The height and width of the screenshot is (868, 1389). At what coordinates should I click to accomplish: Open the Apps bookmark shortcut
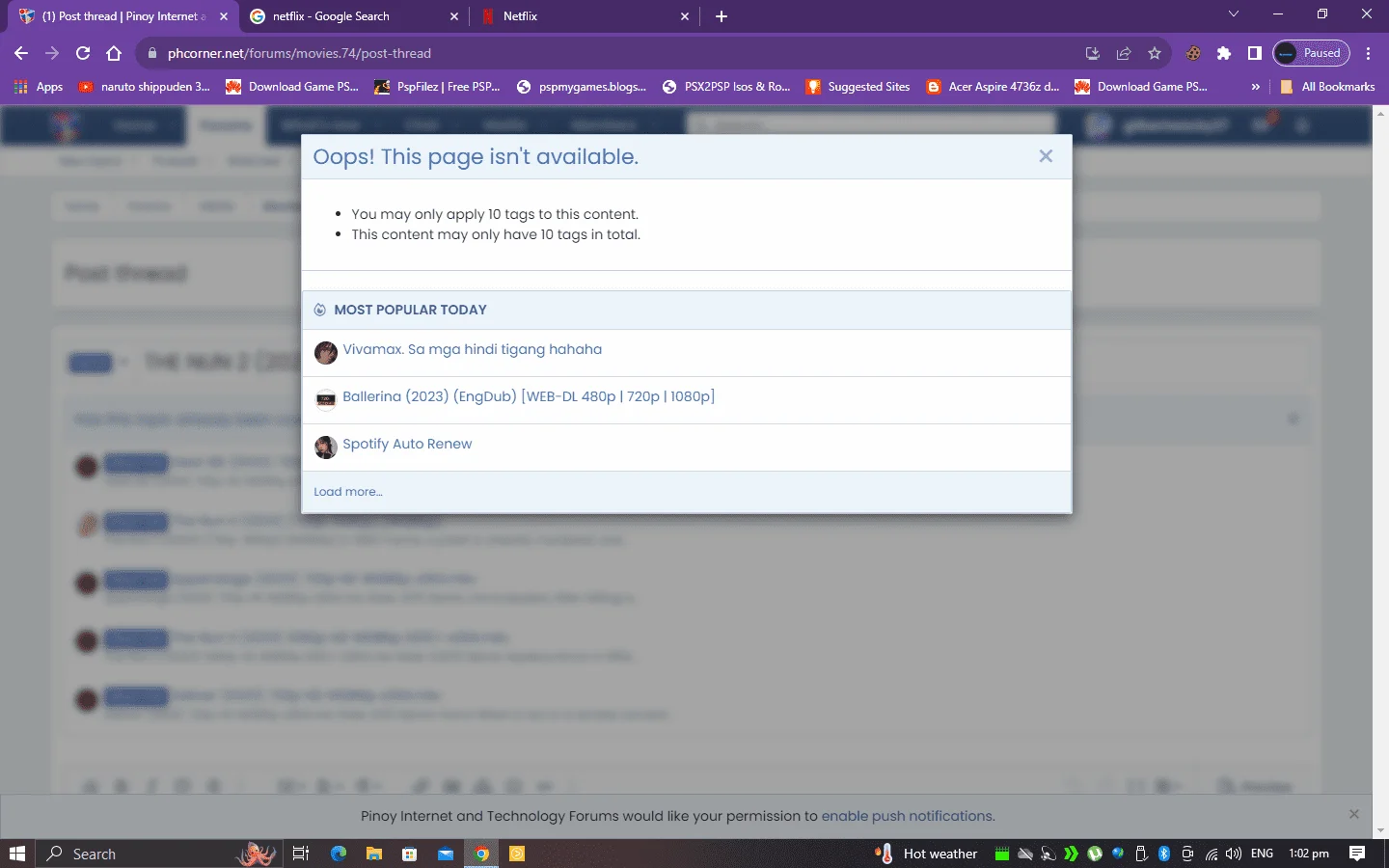[39, 87]
